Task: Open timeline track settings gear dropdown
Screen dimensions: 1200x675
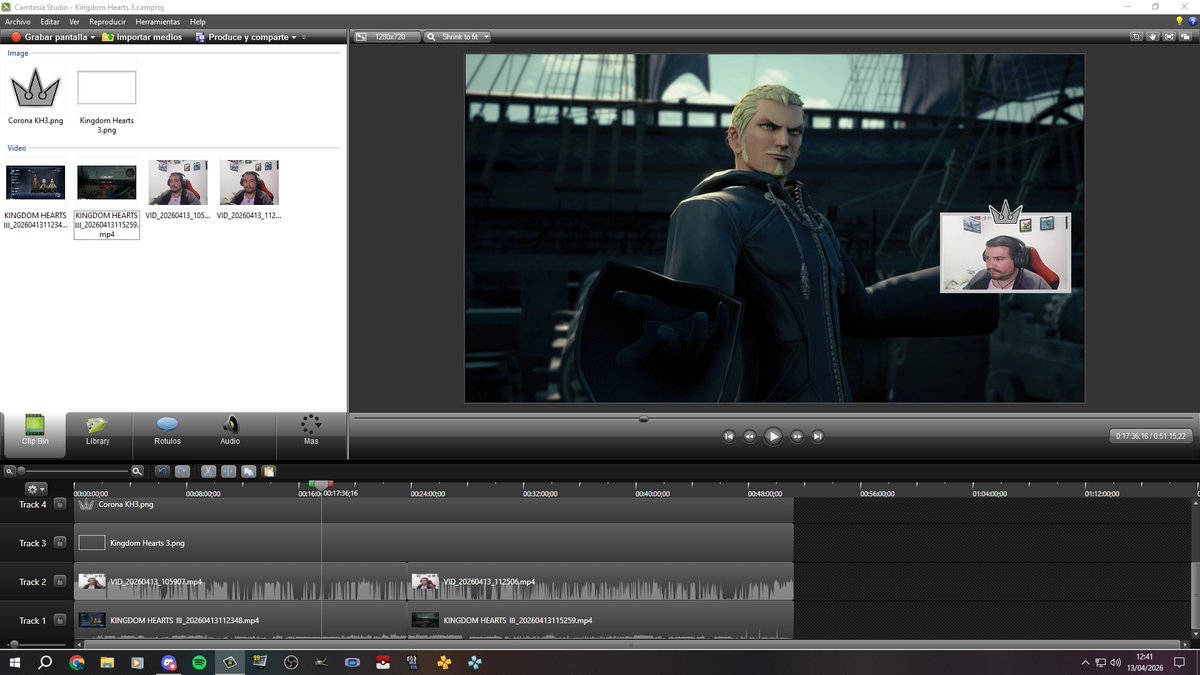Action: pyautogui.click(x=37, y=489)
